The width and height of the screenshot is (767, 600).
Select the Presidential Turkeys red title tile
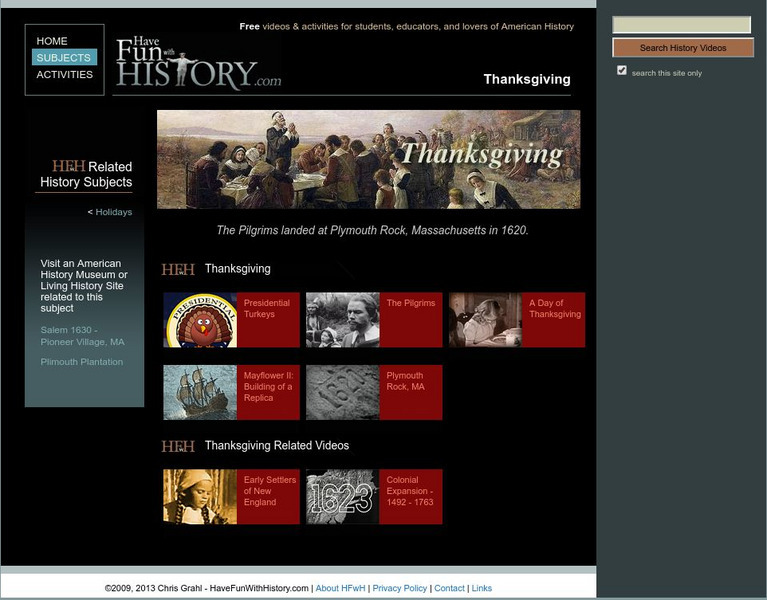click(268, 320)
